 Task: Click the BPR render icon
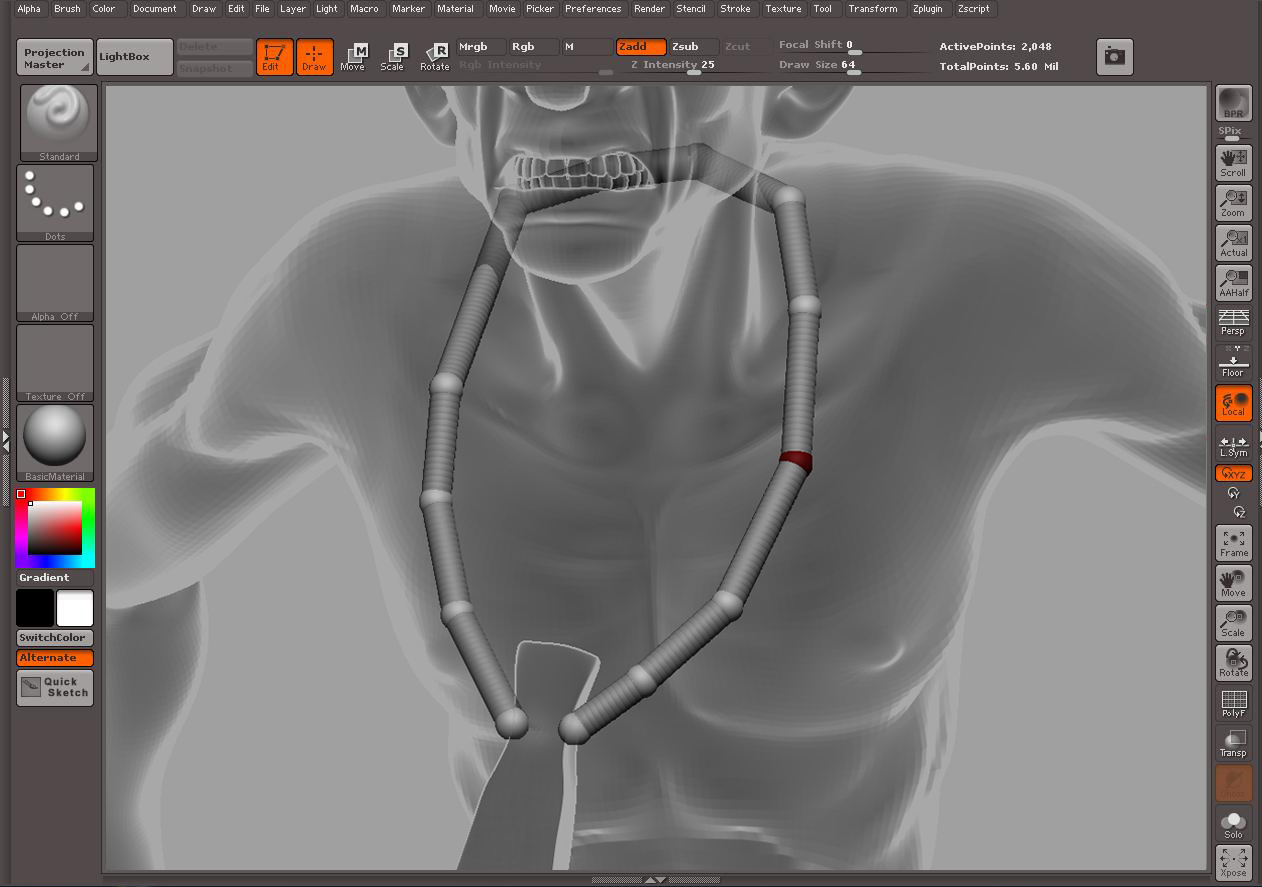pos(1233,103)
